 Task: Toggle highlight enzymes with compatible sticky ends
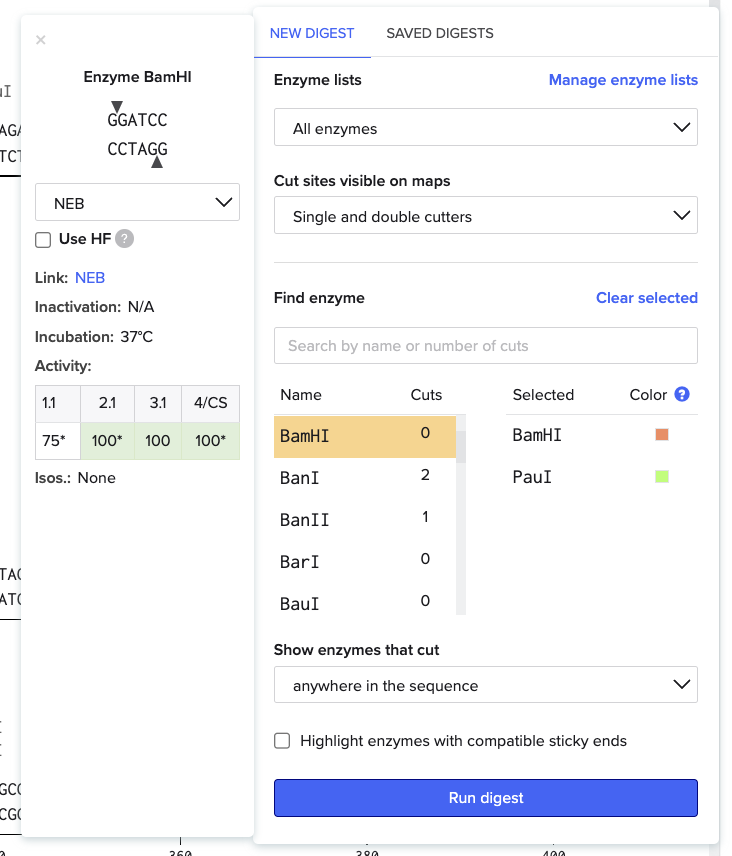click(282, 741)
